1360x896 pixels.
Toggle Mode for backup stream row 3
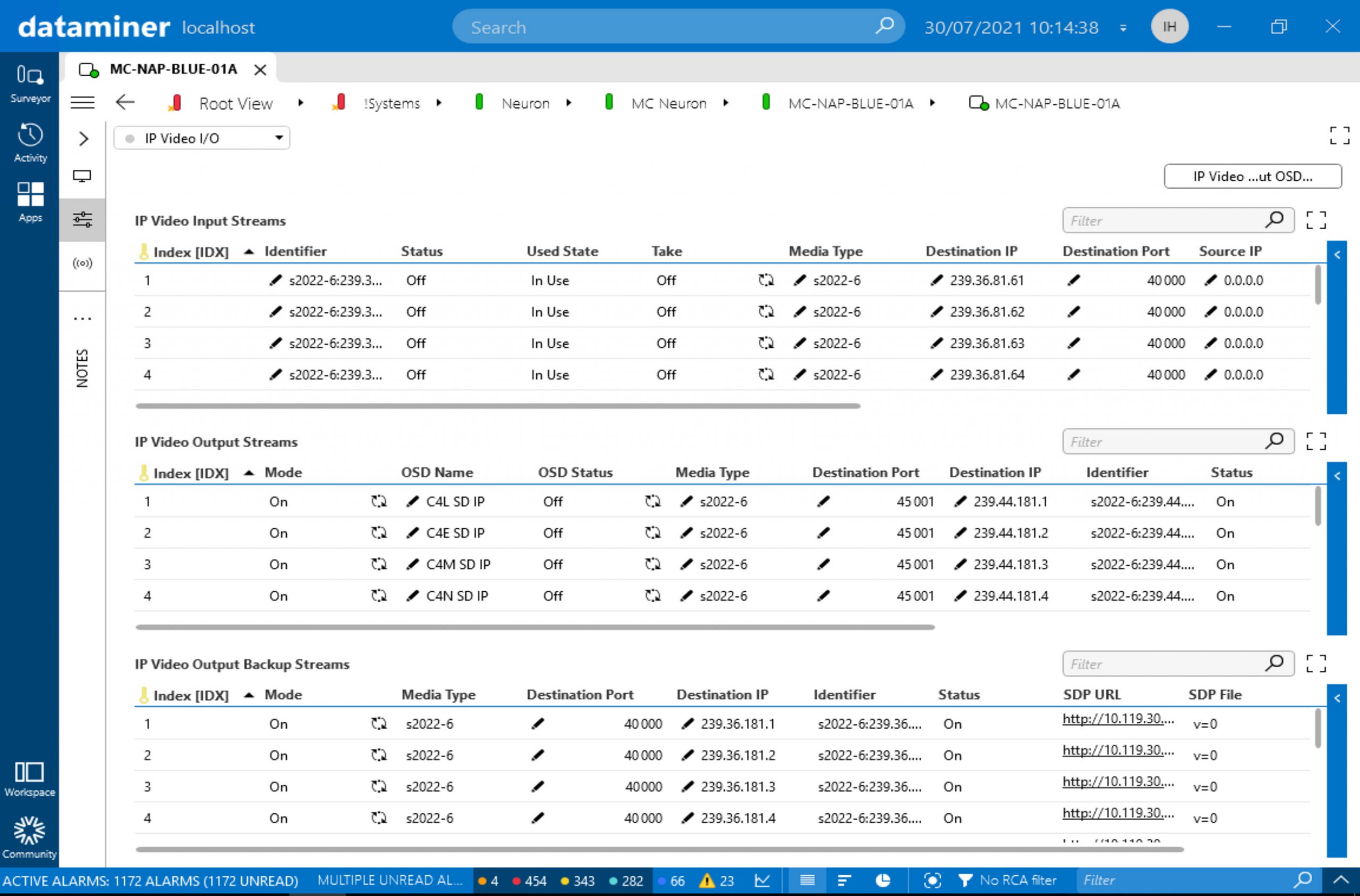[x=378, y=786]
